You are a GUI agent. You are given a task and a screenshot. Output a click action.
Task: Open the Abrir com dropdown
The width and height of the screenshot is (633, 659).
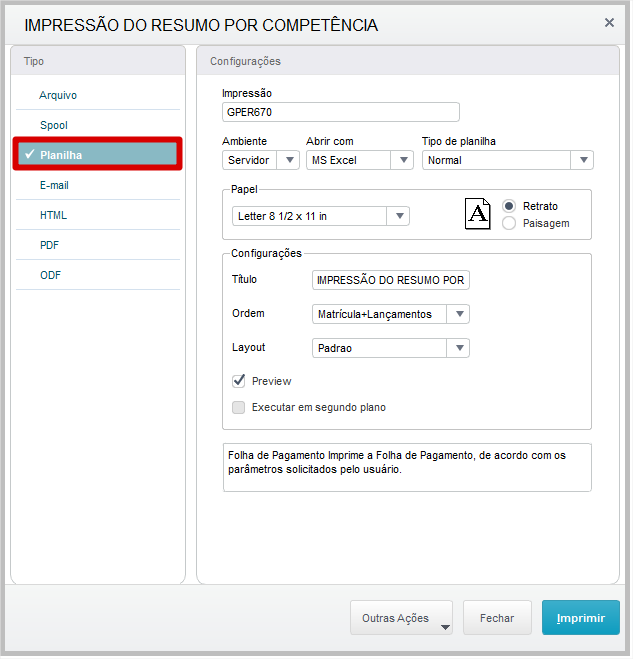pos(360,160)
